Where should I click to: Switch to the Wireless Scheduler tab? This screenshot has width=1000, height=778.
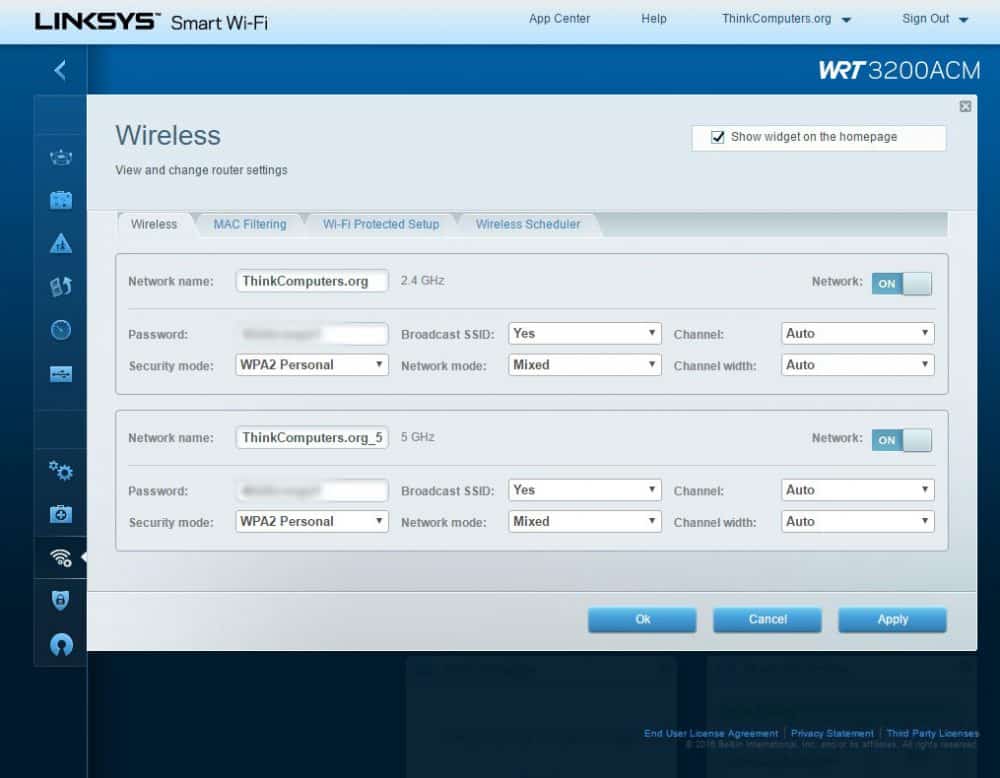(x=528, y=224)
